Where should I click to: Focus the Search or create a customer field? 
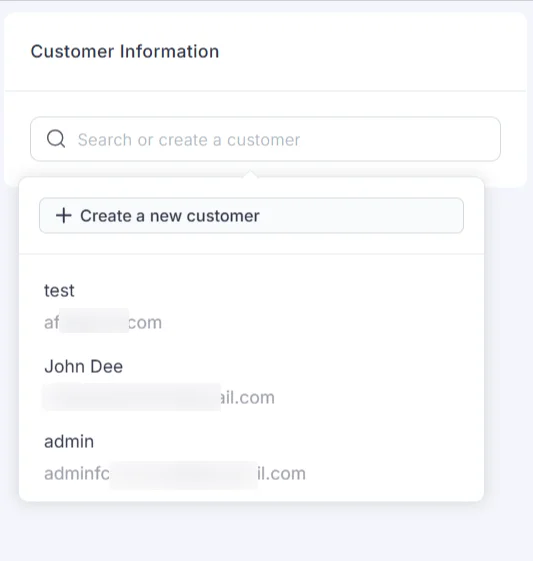[265, 139]
